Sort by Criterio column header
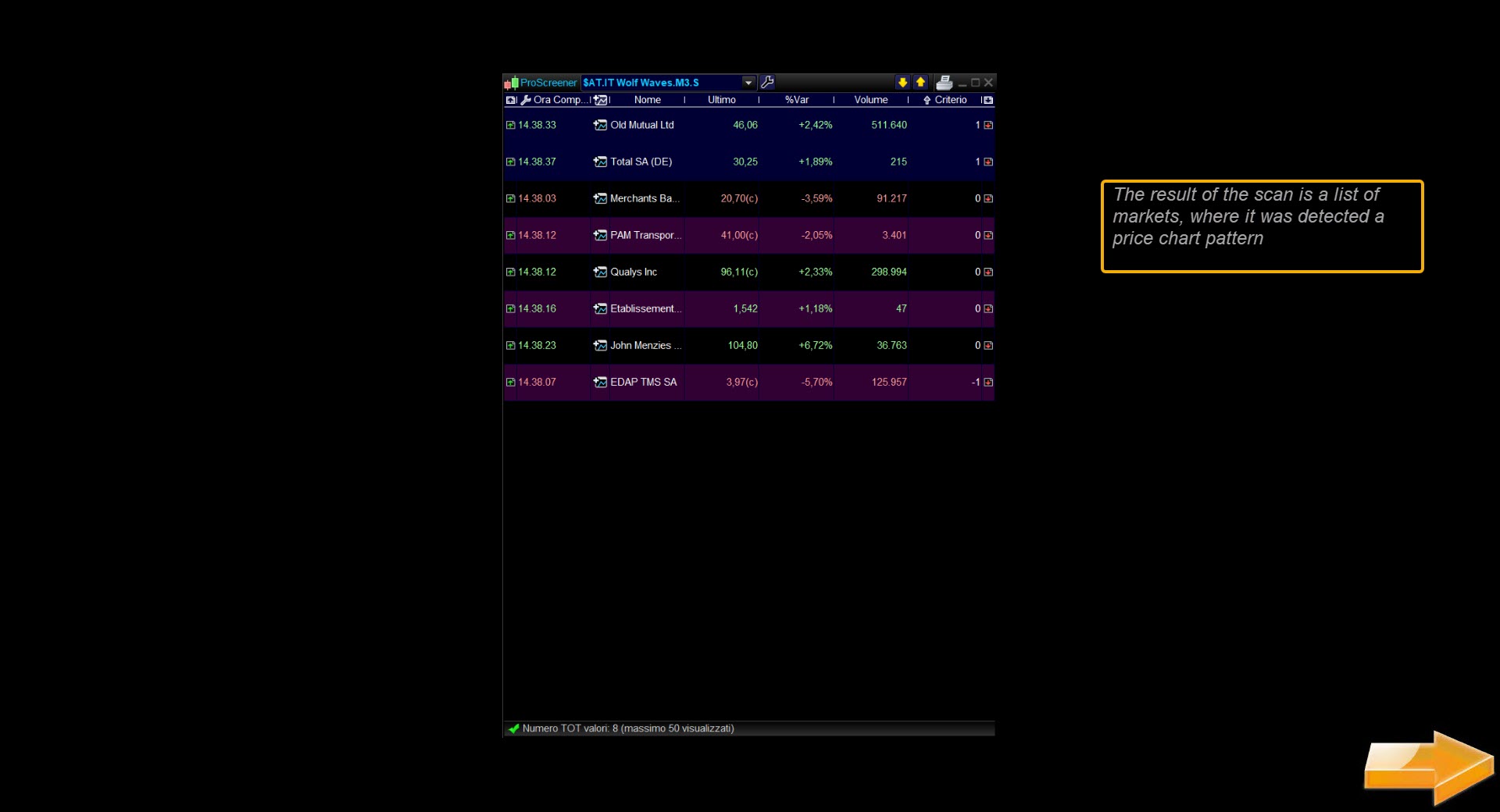 (950, 100)
